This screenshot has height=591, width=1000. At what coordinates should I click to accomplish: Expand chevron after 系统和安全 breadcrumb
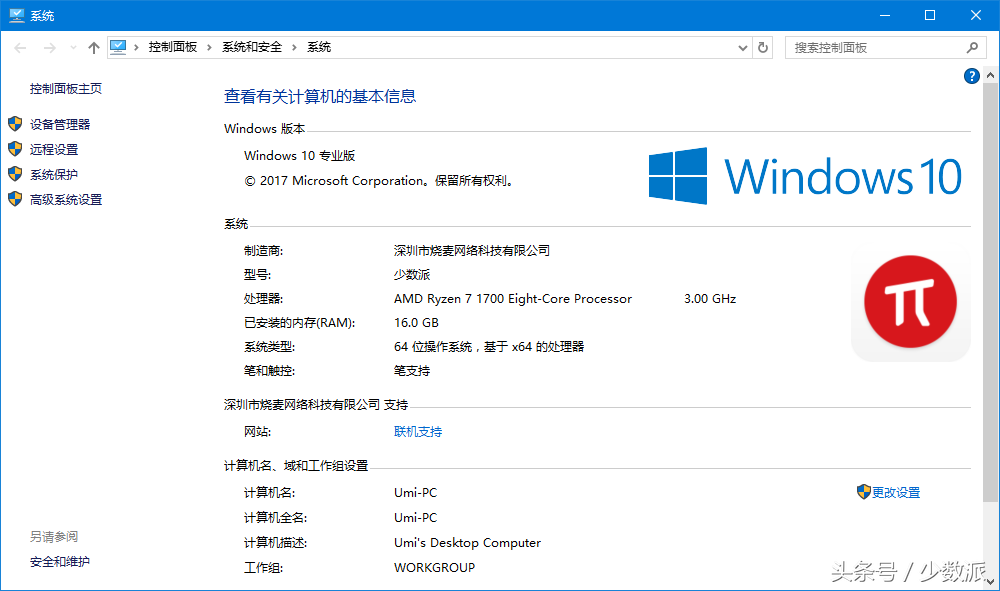click(x=295, y=47)
